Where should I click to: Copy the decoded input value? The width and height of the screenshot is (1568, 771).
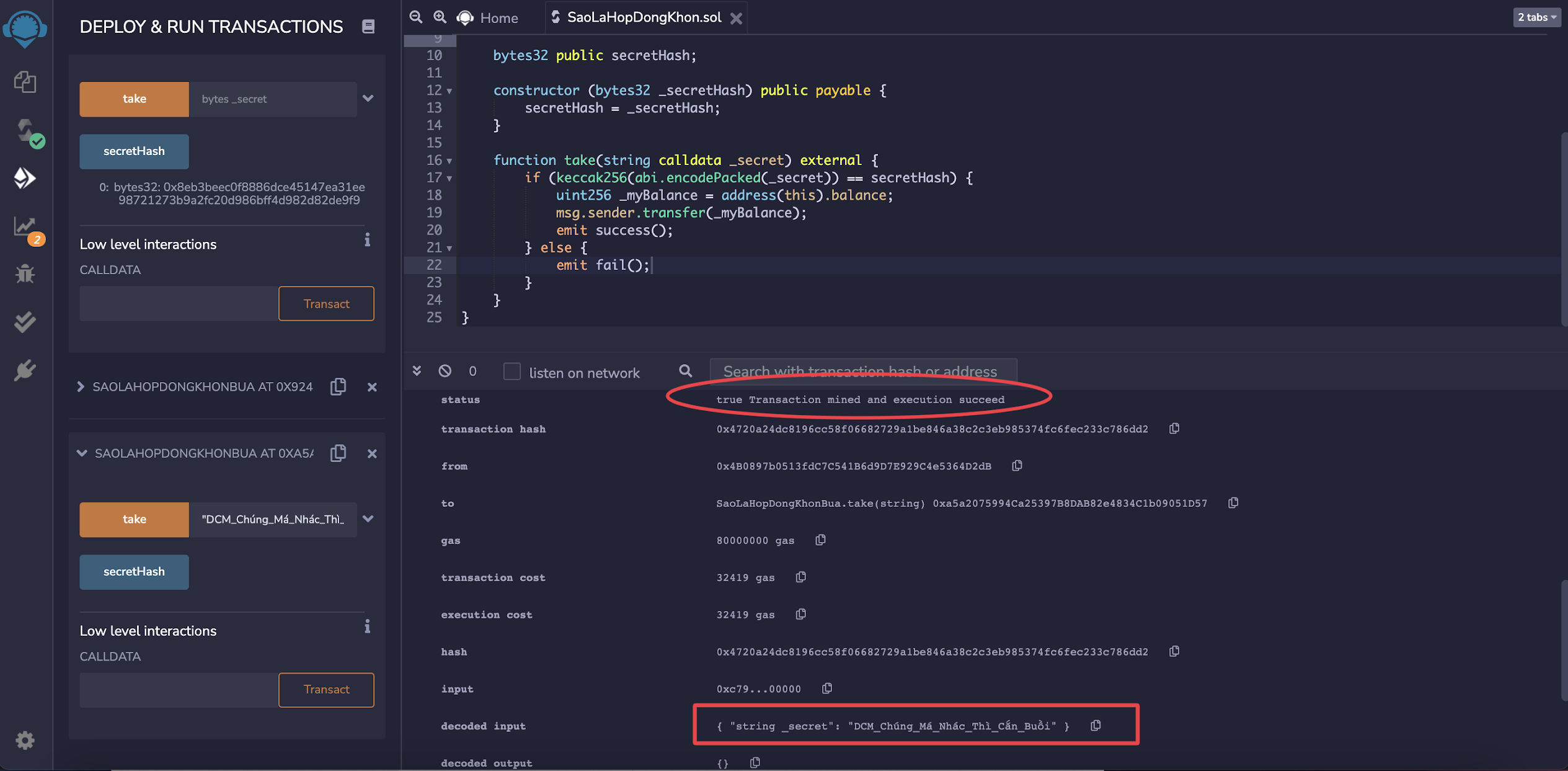tap(1096, 725)
